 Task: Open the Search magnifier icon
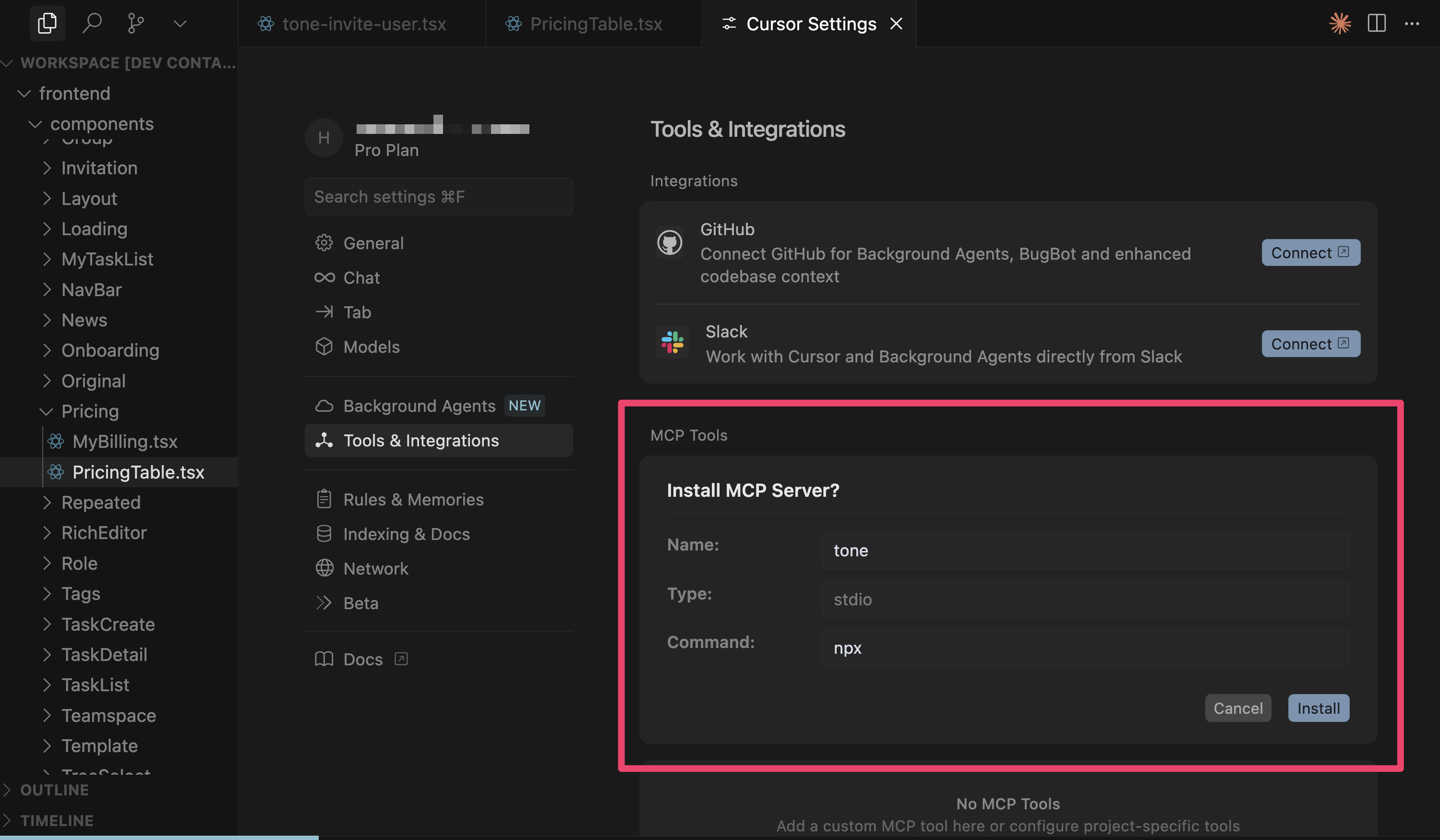click(x=92, y=24)
